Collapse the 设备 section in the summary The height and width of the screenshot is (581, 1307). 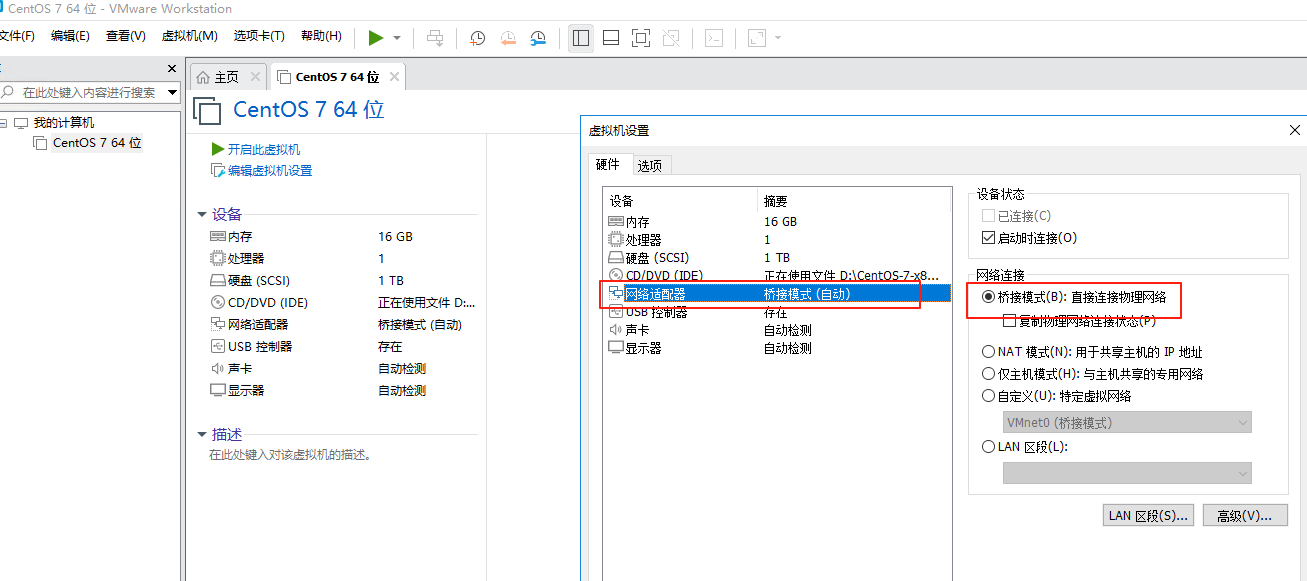201,213
